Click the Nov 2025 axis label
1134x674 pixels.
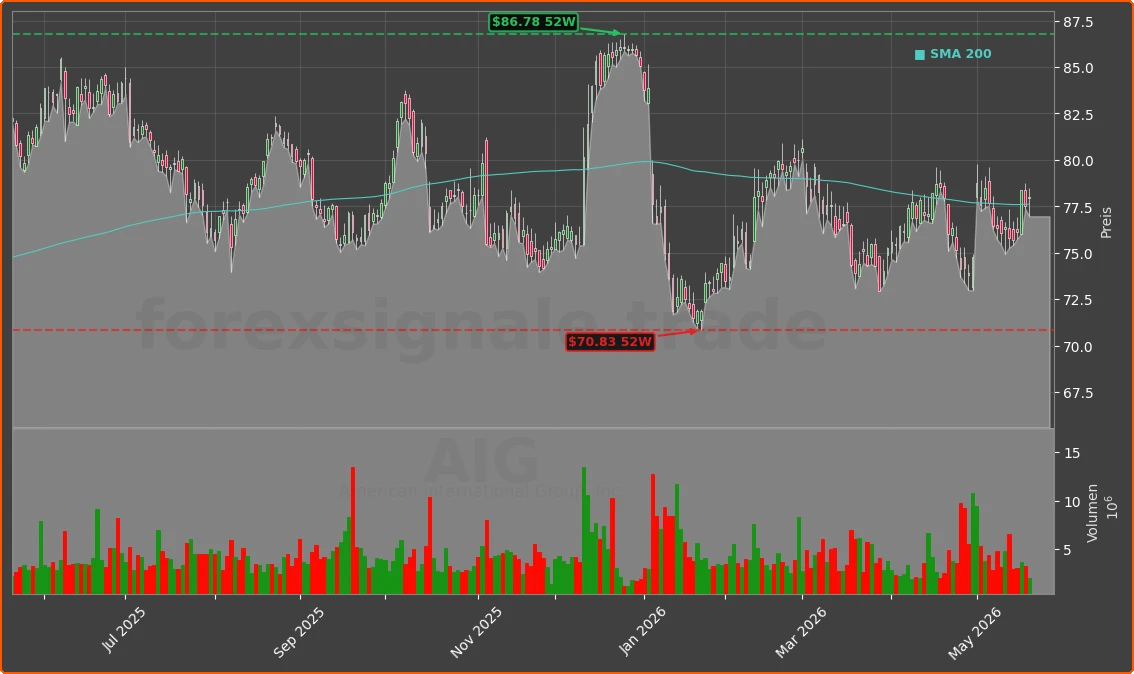476,632
